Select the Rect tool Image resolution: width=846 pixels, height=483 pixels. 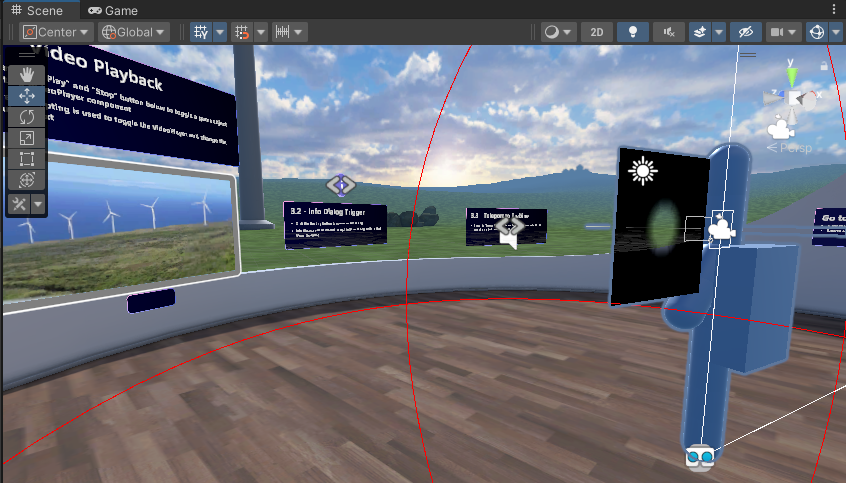pos(26,159)
